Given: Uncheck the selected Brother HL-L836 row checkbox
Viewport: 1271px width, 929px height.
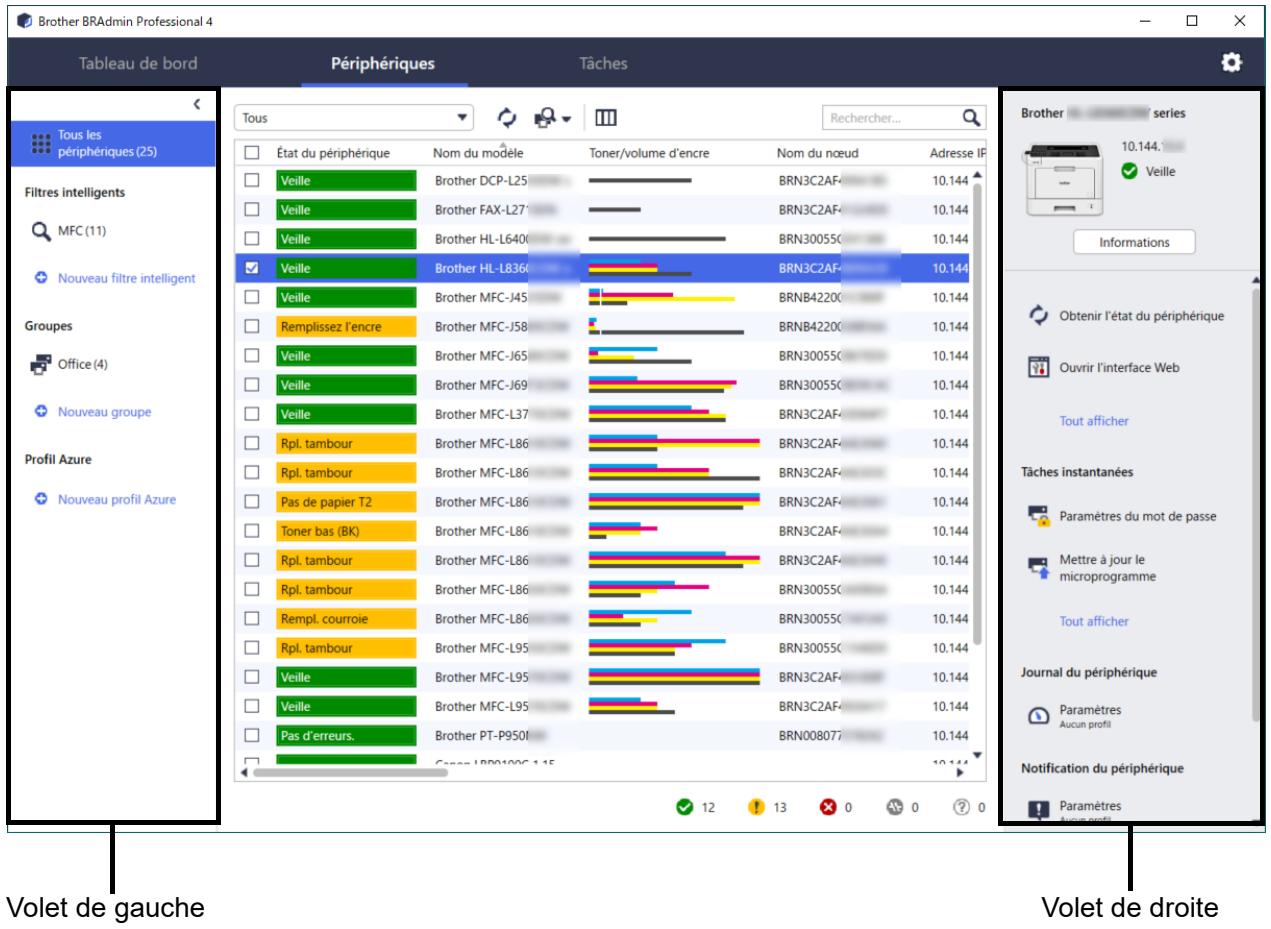Looking at the screenshot, I should pyautogui.click(x=252, y=268).
